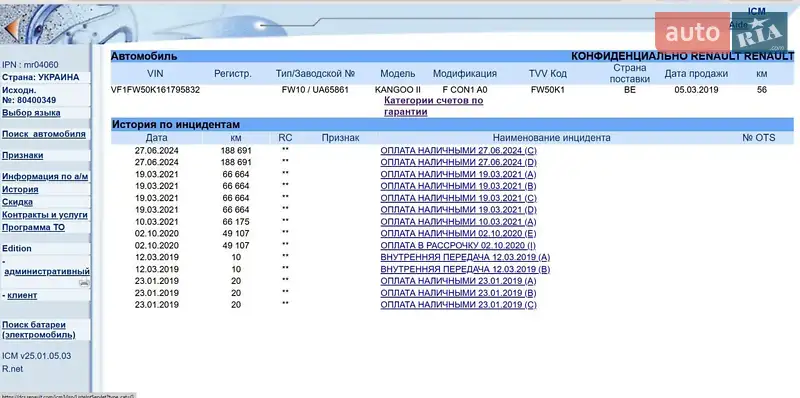Screen dimensions: 800x398
Task: Click the small icon beside административный
Action: (x=85, y=283)
